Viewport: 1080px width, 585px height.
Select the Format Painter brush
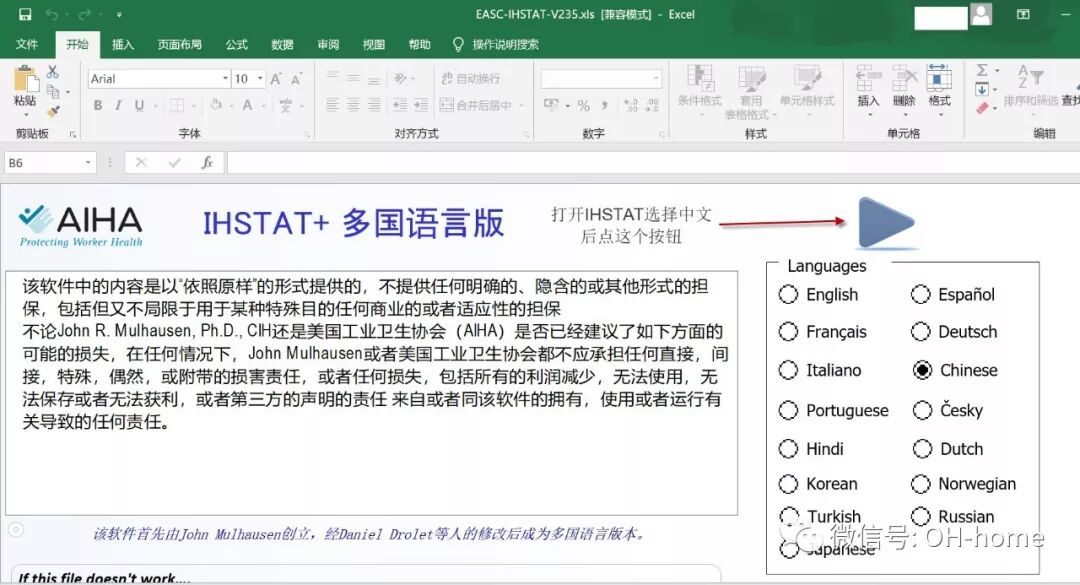click(x=53, y=110)
